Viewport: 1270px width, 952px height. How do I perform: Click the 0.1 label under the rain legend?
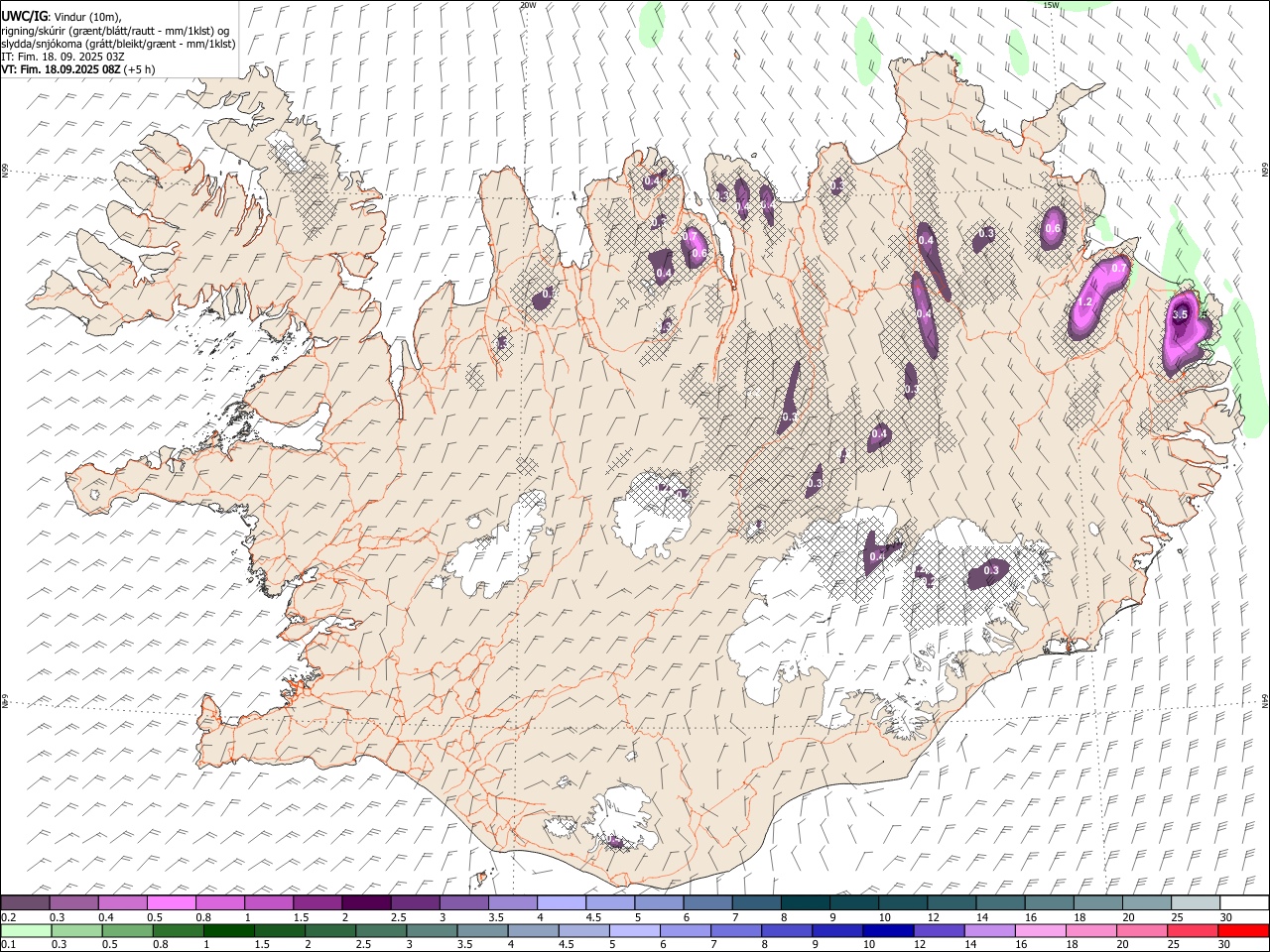8,945
